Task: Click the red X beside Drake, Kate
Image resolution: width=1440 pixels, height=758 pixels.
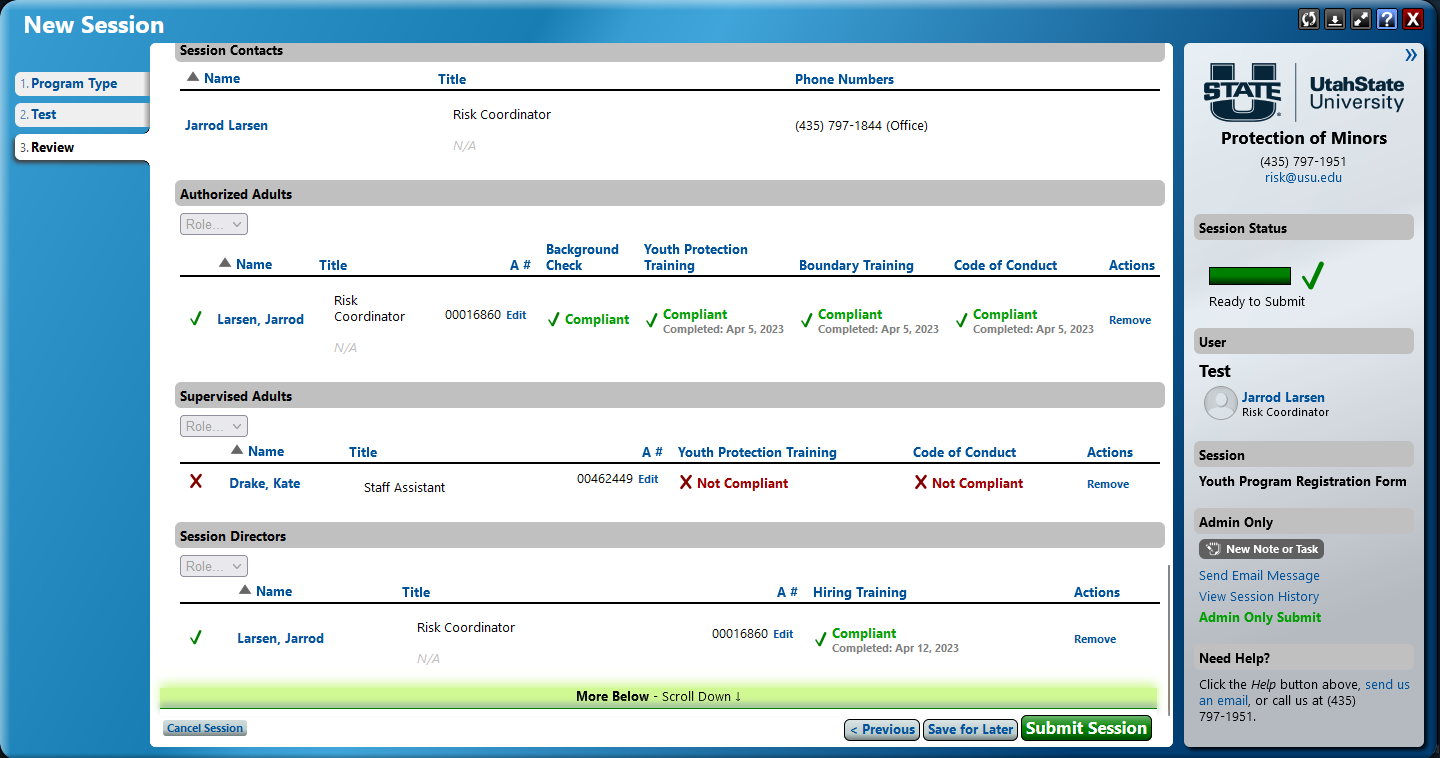Action: coord(196,482)
